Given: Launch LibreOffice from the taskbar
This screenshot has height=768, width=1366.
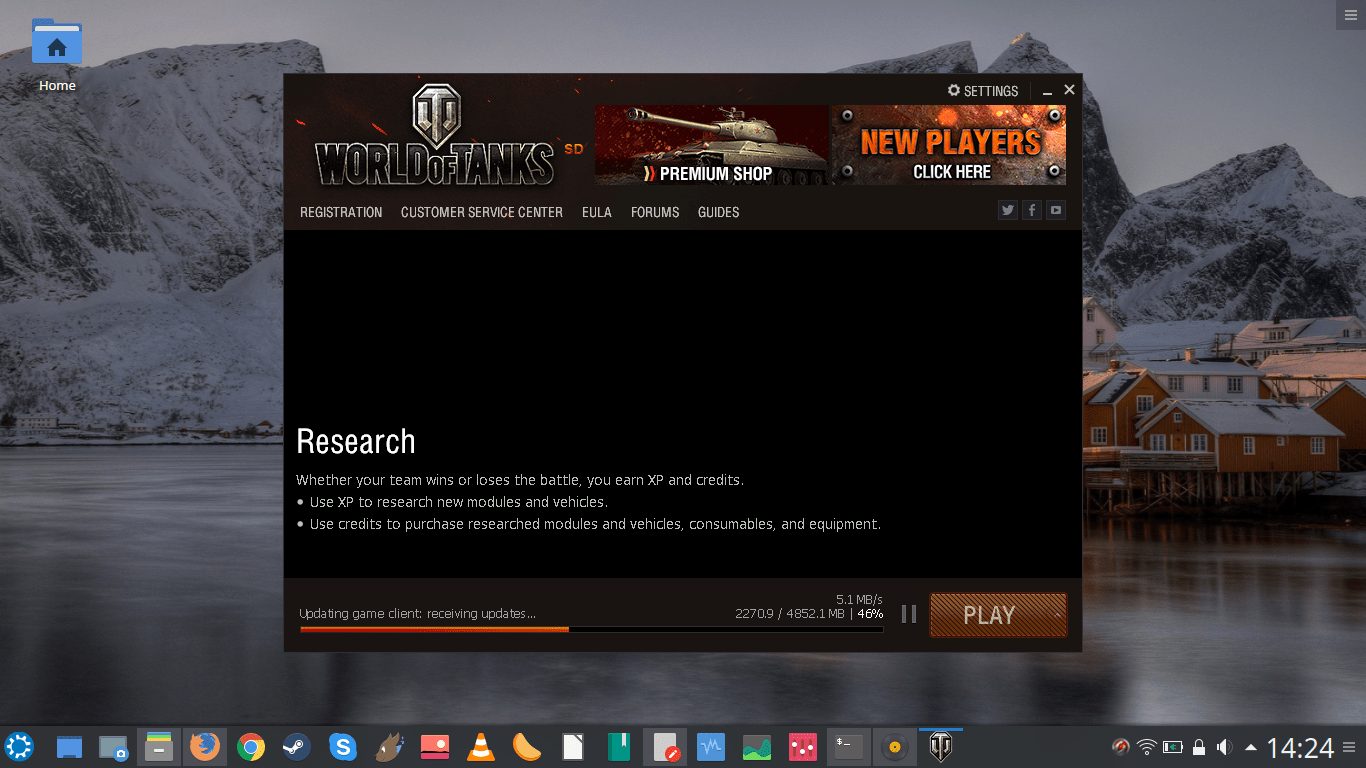Looking at the screenshot, I should [573, 747].
